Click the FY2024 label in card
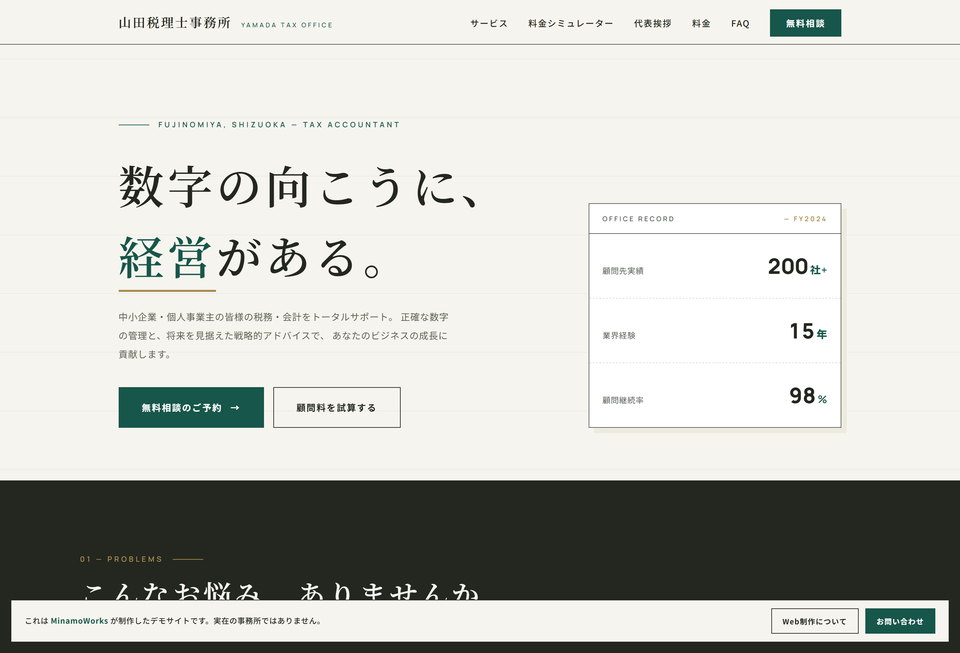 coord(805,218)
